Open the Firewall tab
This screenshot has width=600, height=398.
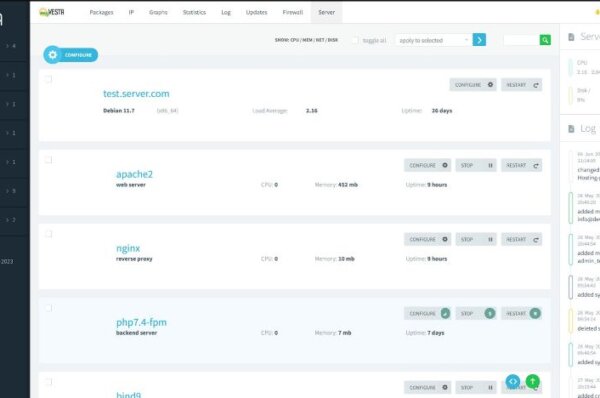(x=293, y=12)
